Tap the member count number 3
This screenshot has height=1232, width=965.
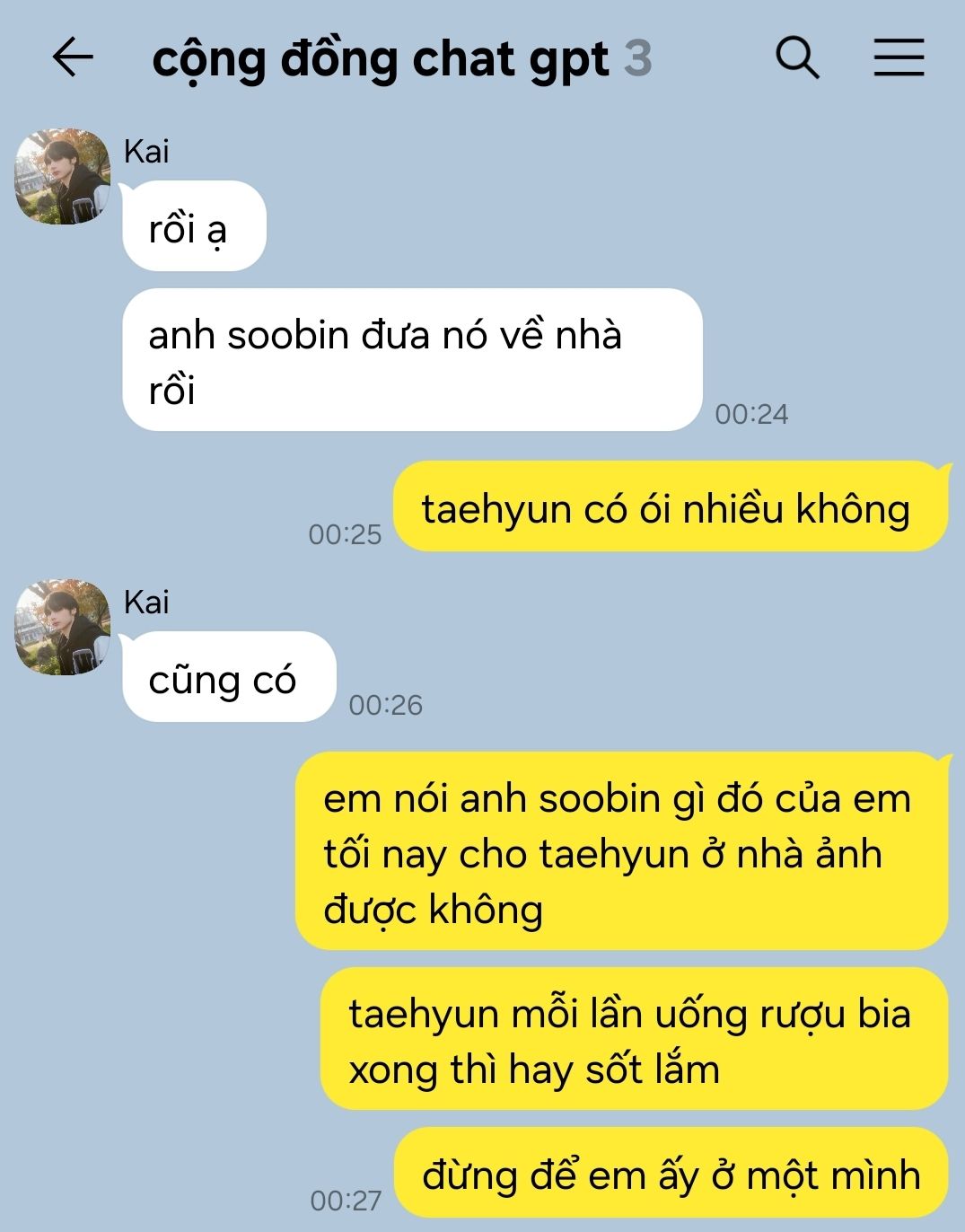click(x=637, y=58)
